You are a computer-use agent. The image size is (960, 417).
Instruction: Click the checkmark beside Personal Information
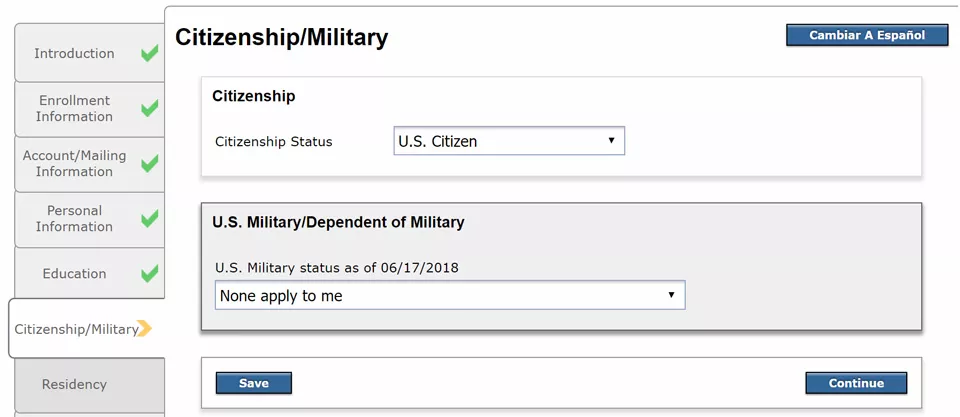149,219
